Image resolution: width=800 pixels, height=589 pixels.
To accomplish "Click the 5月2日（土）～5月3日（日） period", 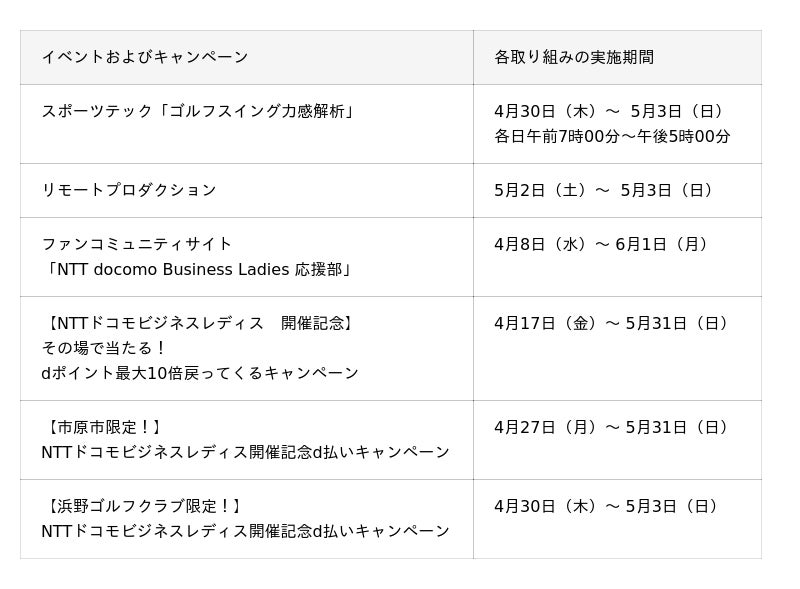I will [606, 190].
